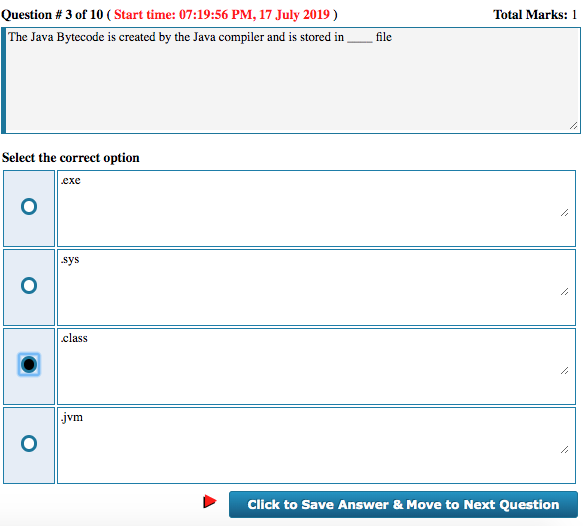The width and height of the screenshot is (583, 526).
Task: Select the .sys radio option
Action: (29, 285)
